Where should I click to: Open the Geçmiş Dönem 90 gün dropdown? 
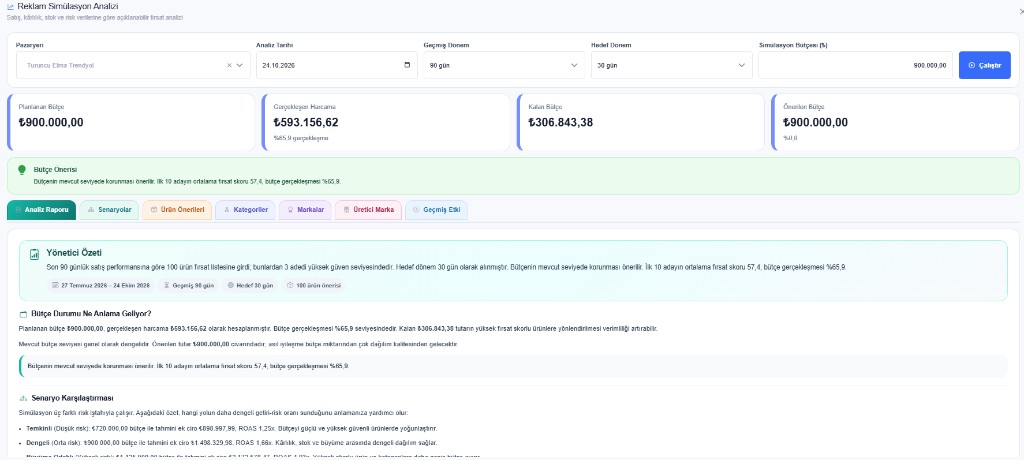coord(502,65)
